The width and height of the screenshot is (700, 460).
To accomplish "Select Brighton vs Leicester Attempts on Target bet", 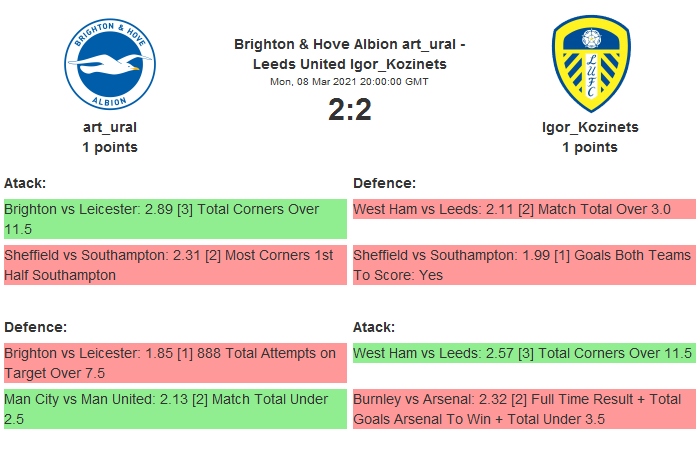I will (x=175, y=363).
